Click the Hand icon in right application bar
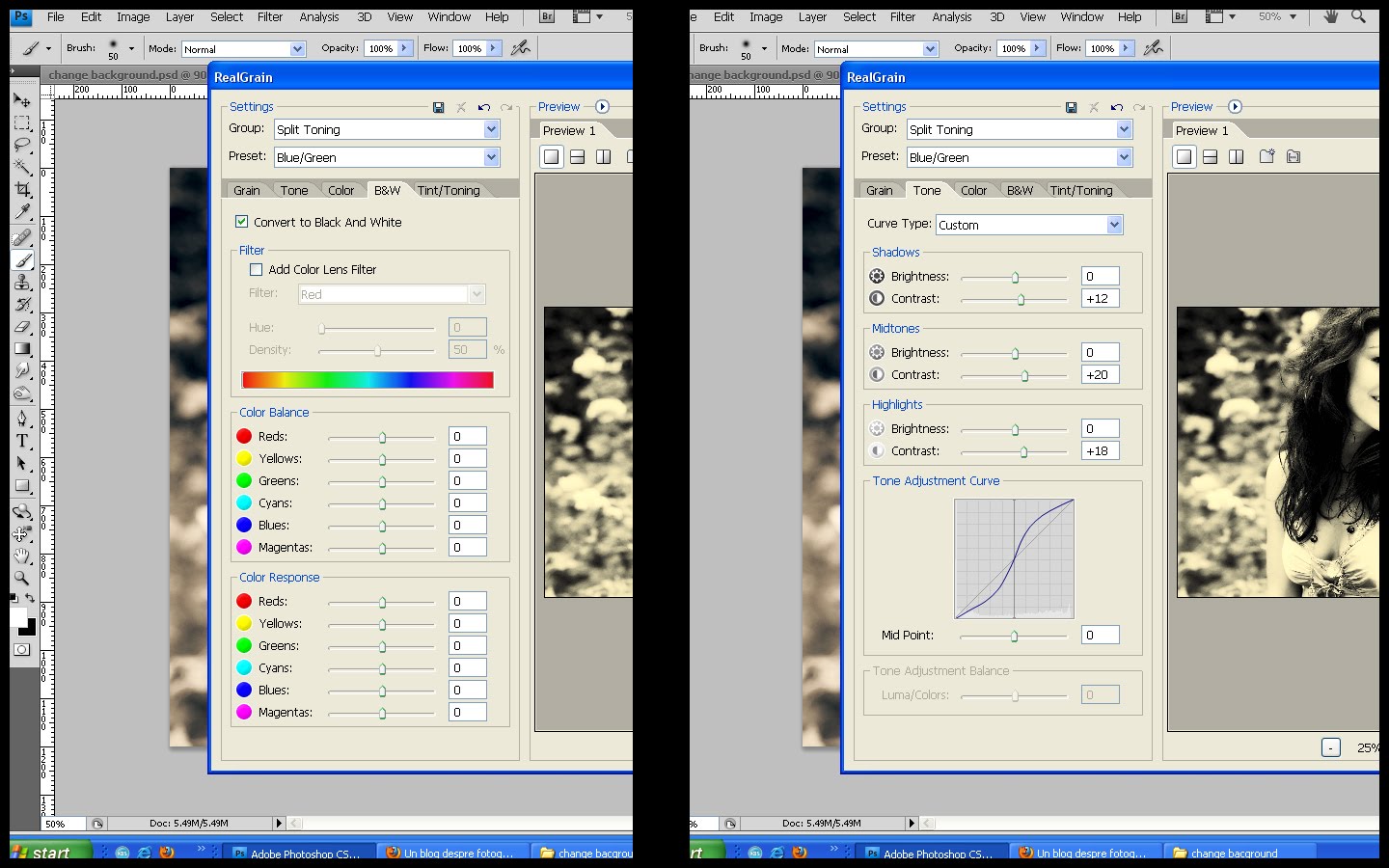1389x868 pixels. point(1331,16)
